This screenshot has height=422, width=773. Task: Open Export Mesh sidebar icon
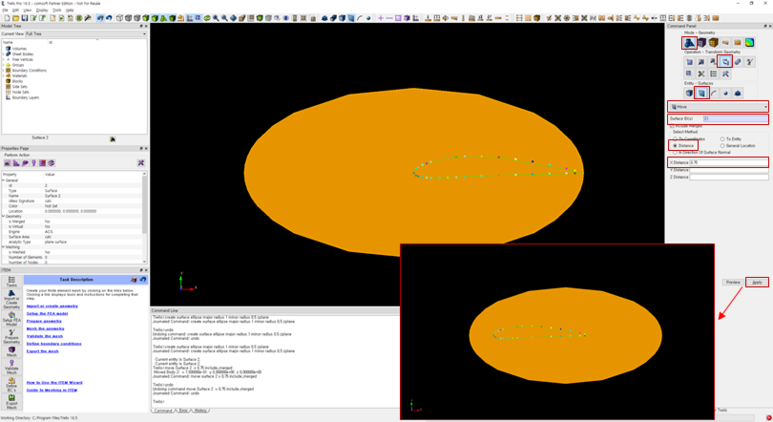click(11, 402)
